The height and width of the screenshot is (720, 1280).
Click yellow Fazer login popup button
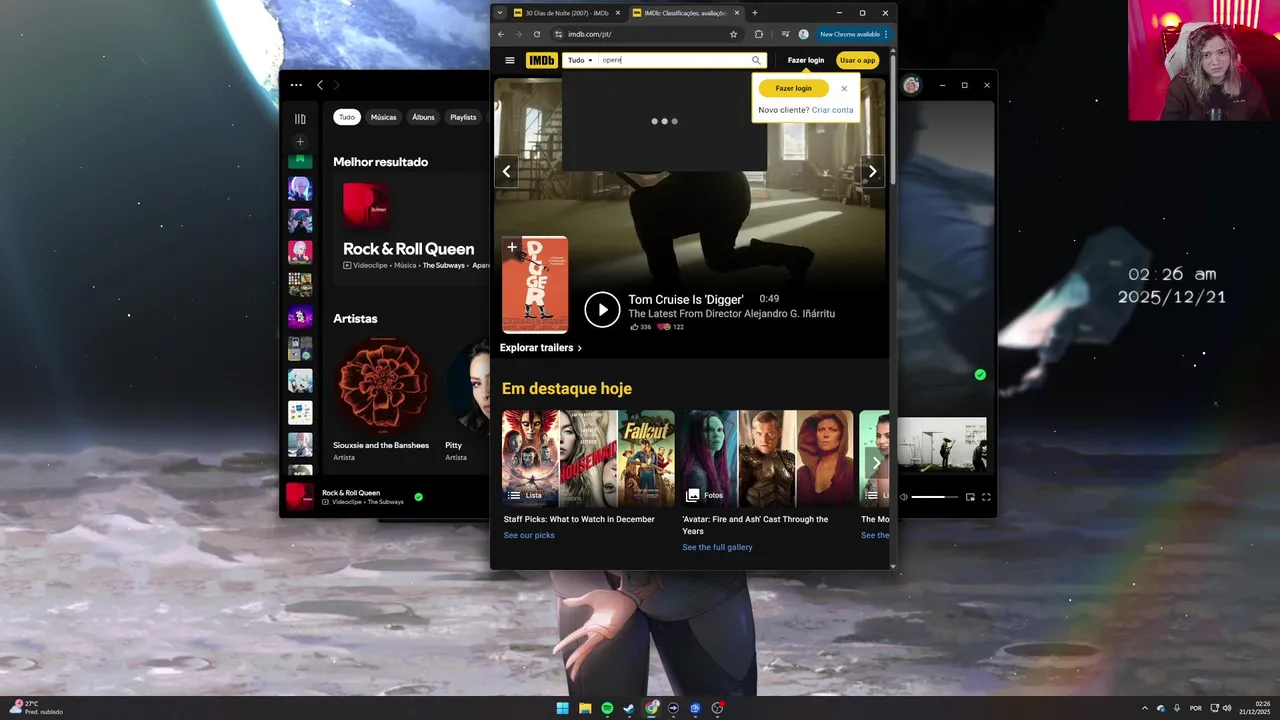[x=793, y=88]
